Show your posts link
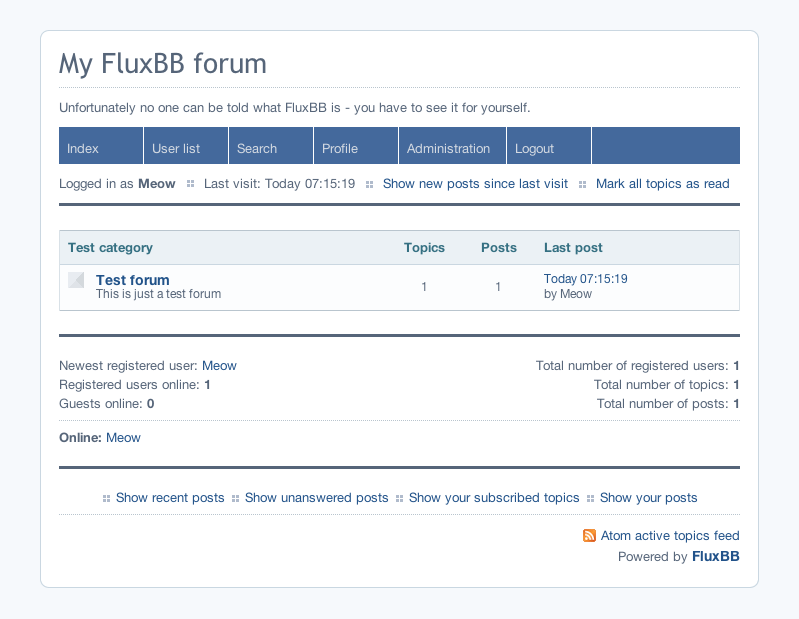Viewport: 799px width, 619px height. pyautogui.click(x=648, y=498)
